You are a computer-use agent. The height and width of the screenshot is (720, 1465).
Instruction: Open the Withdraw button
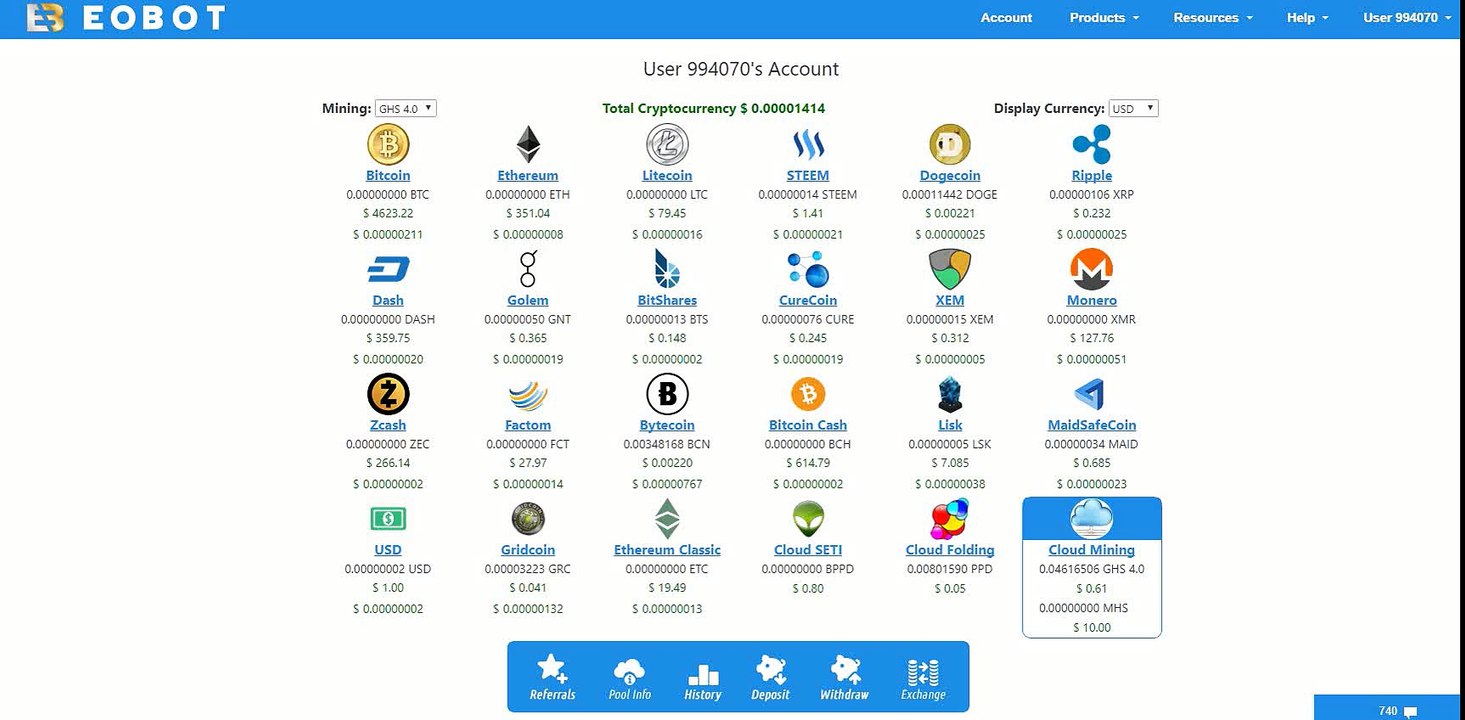coord(844,677)
